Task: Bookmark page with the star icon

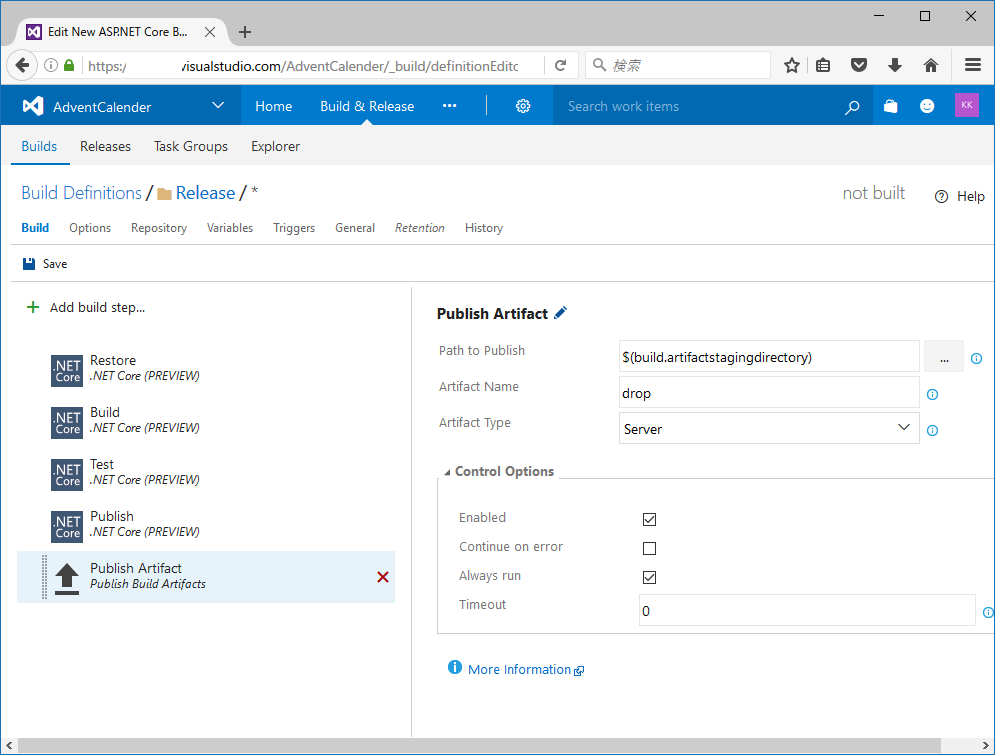Action: click(x=791, y=65)
